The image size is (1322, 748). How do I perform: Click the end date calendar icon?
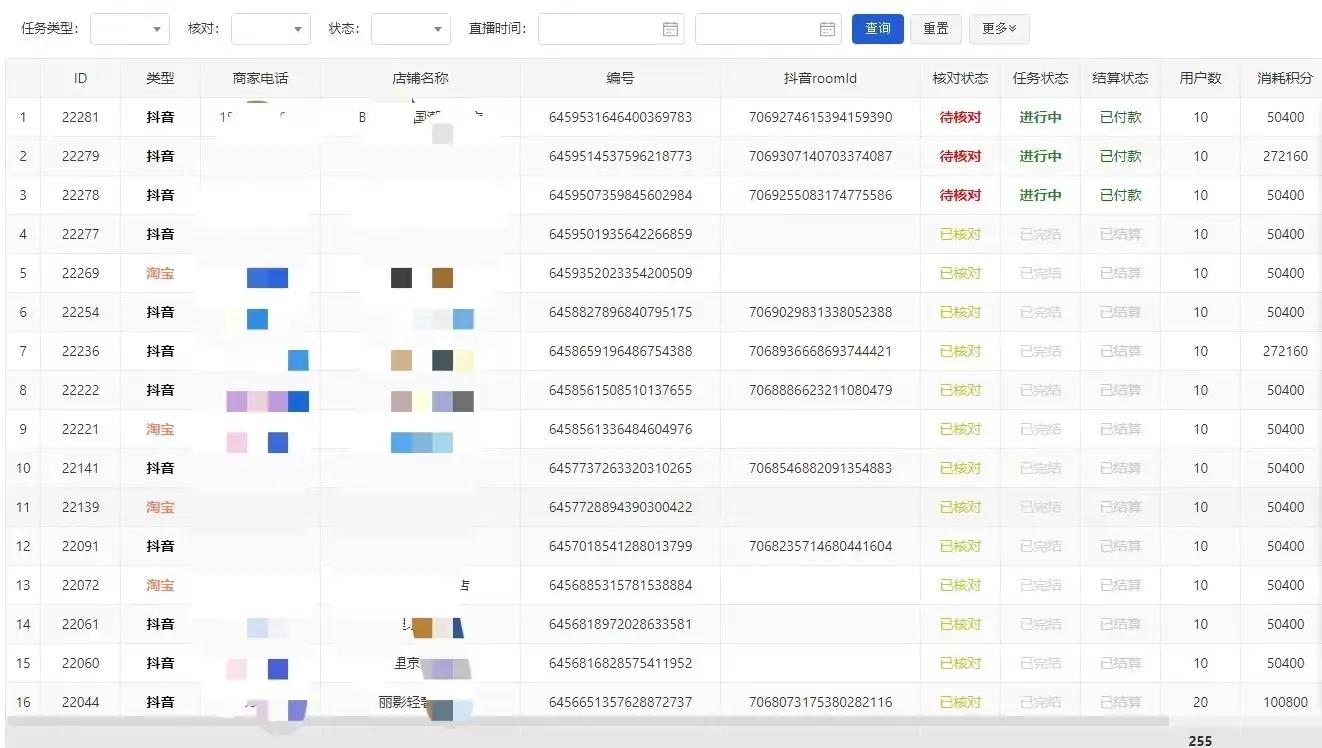click(x=827, y=29)
